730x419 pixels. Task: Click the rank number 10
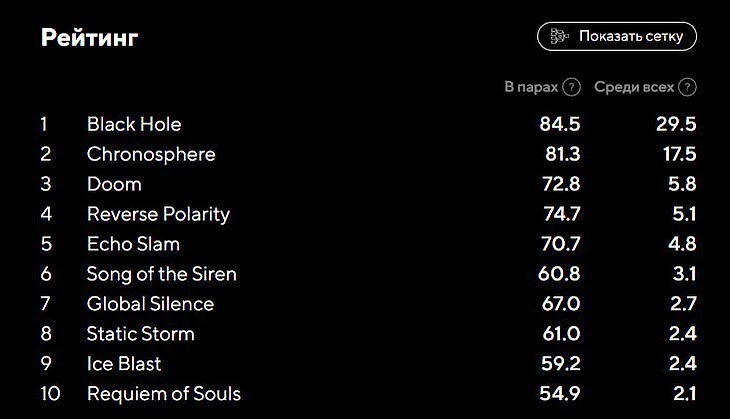coord(50,394)
